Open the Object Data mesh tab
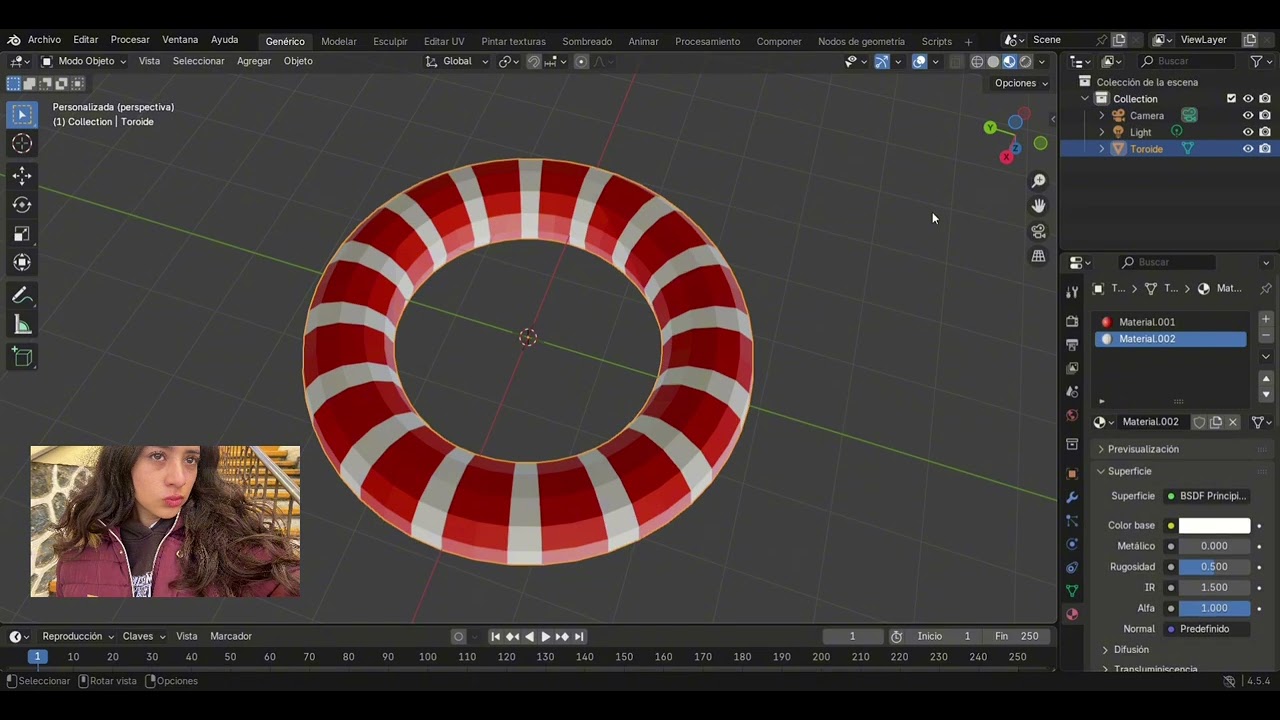 point(1072,591)
